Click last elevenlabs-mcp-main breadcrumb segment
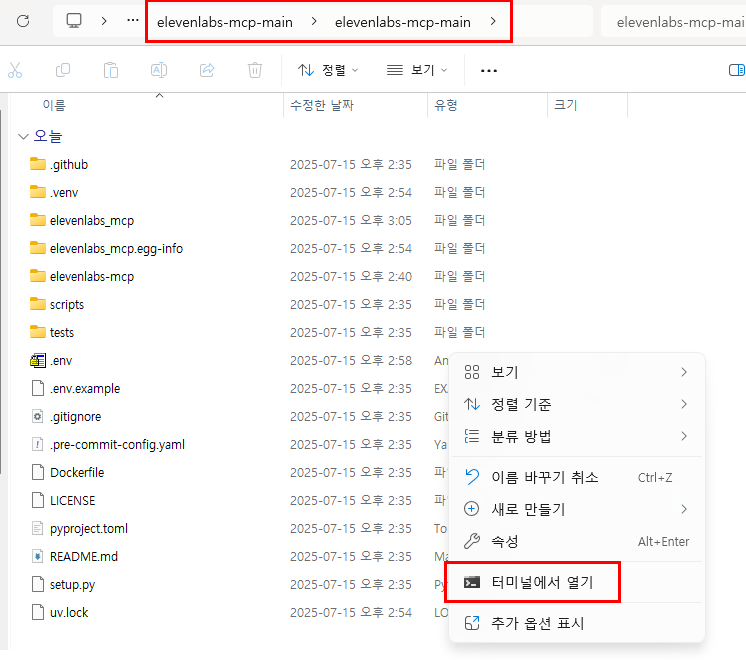Viewport: 746px width, 660px height. point(402,22)
